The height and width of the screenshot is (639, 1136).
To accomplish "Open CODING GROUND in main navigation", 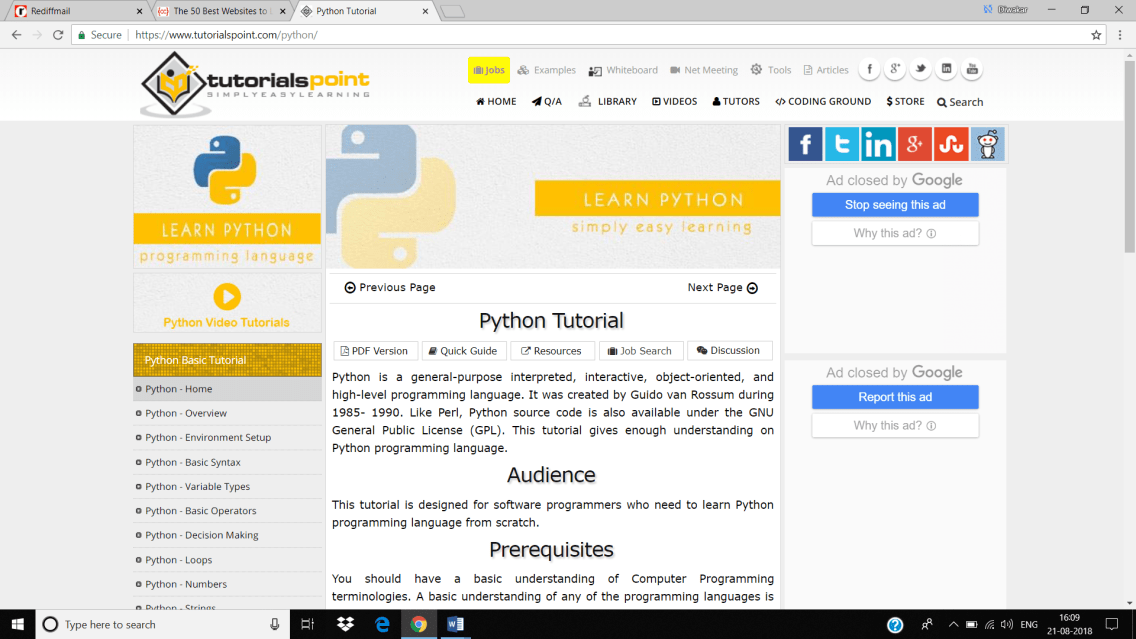I will coord(823,101).
